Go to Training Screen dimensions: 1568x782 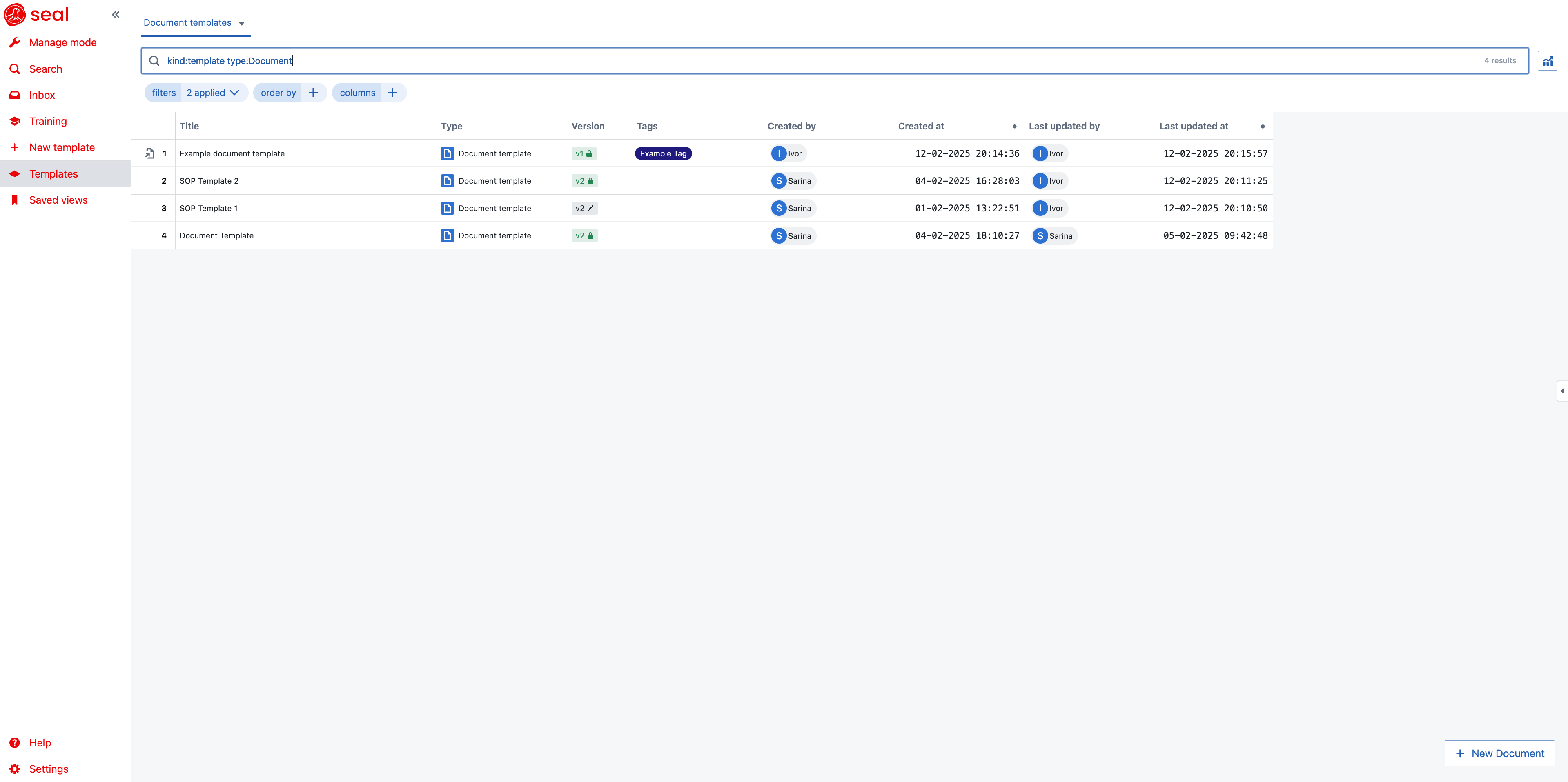coord(65,121)
